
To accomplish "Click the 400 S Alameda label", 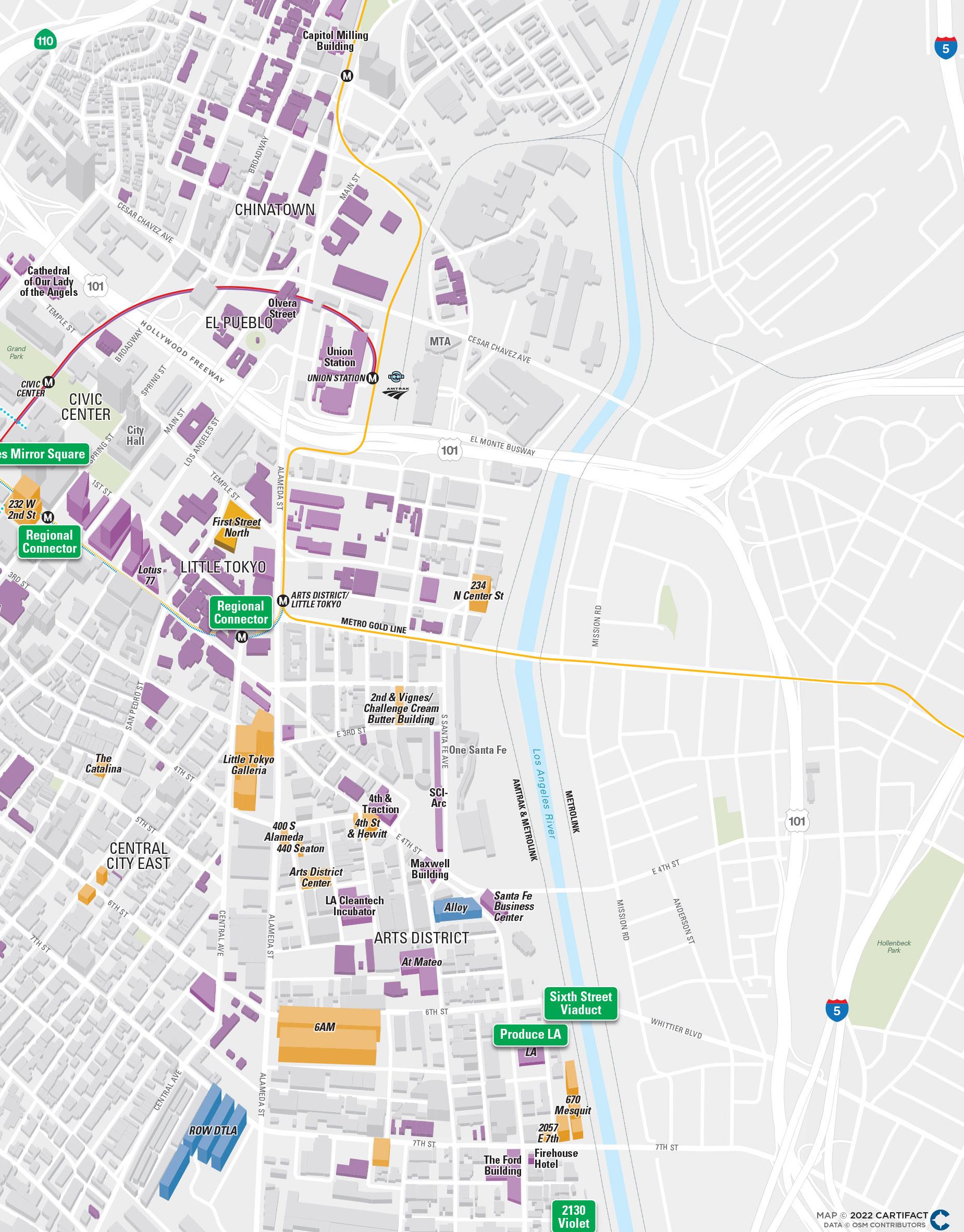I will point(284,831).
